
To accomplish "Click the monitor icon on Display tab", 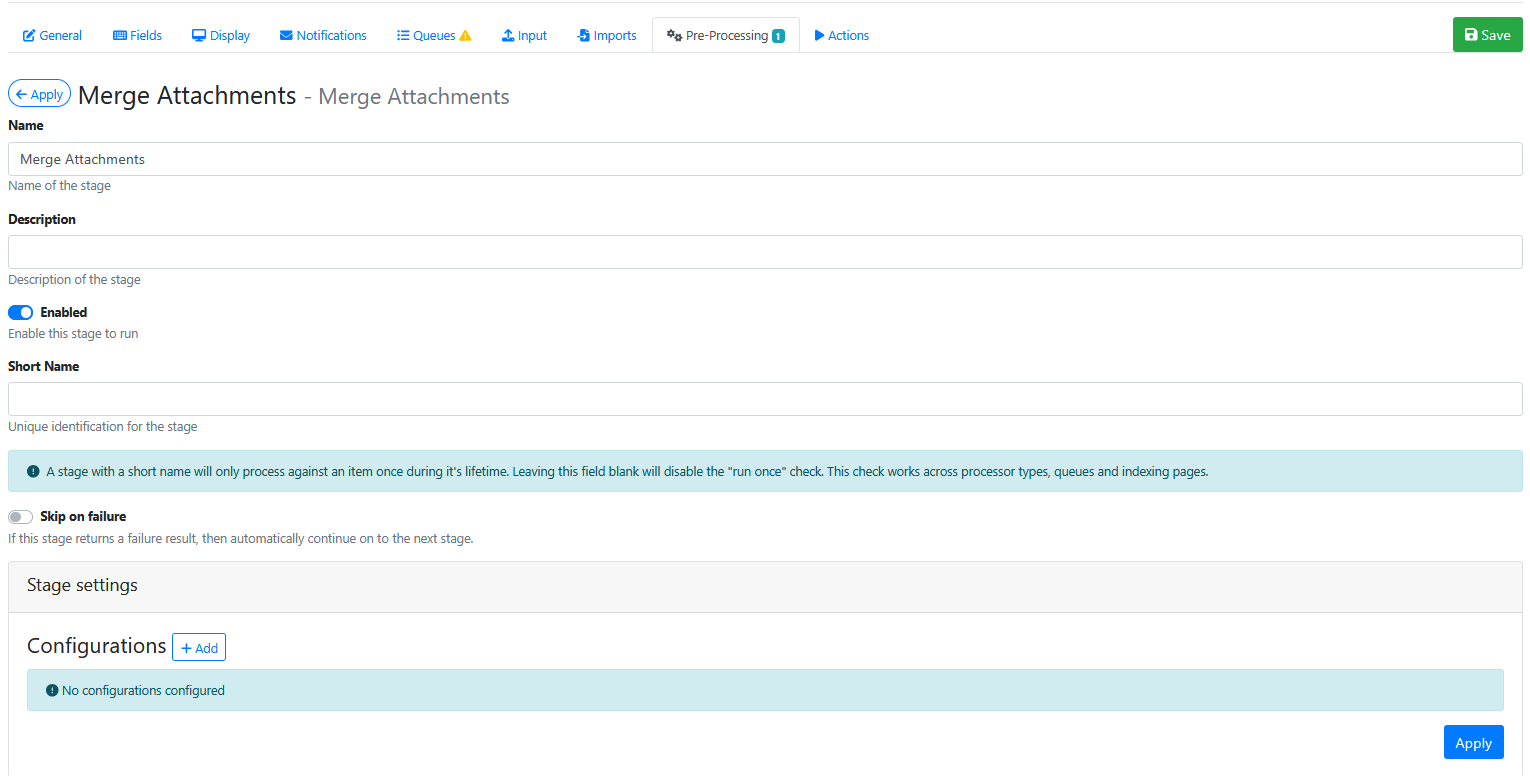I will [199, 36].
